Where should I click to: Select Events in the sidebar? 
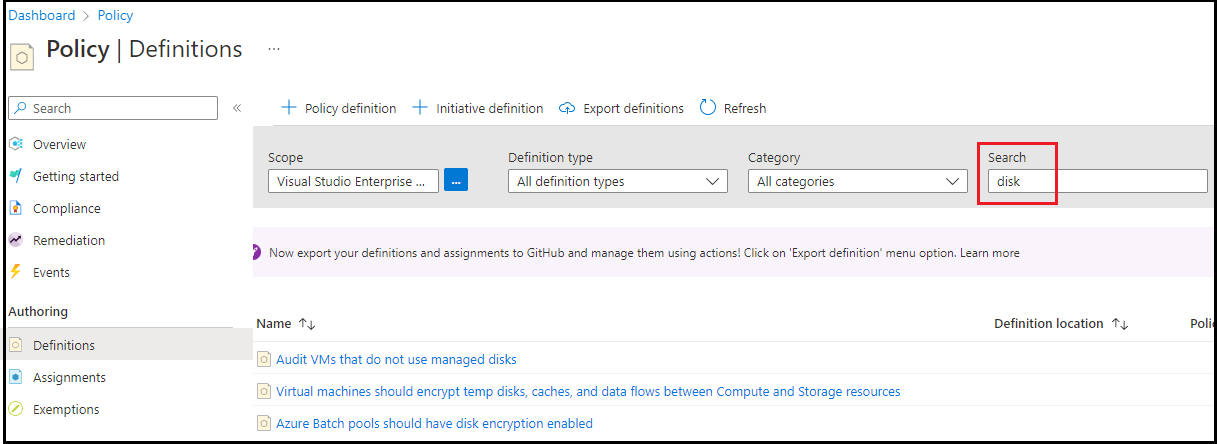pyautogui.click(x=51, y=272)
